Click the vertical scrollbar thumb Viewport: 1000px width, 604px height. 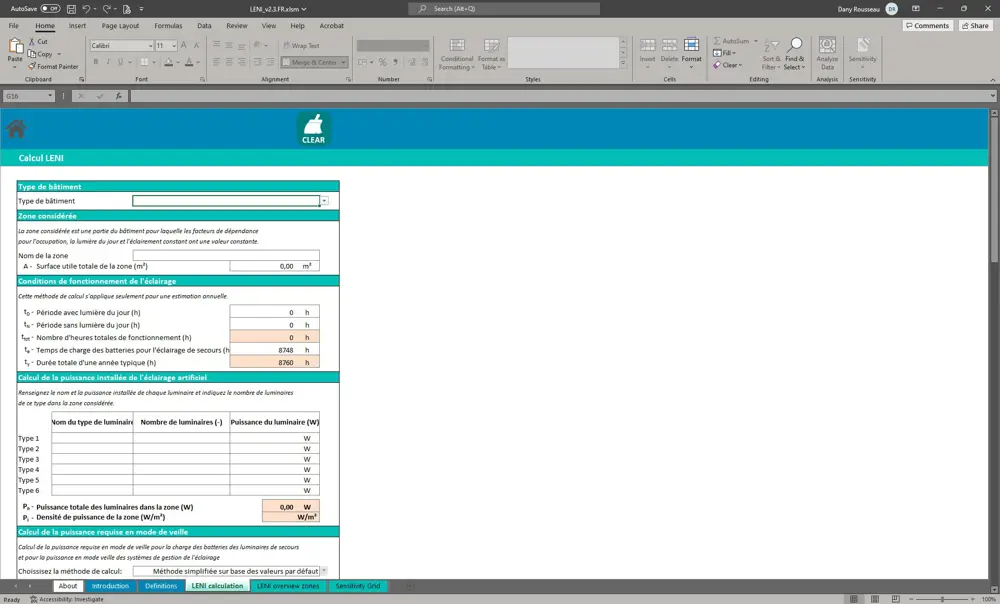[x=994, y=190]
